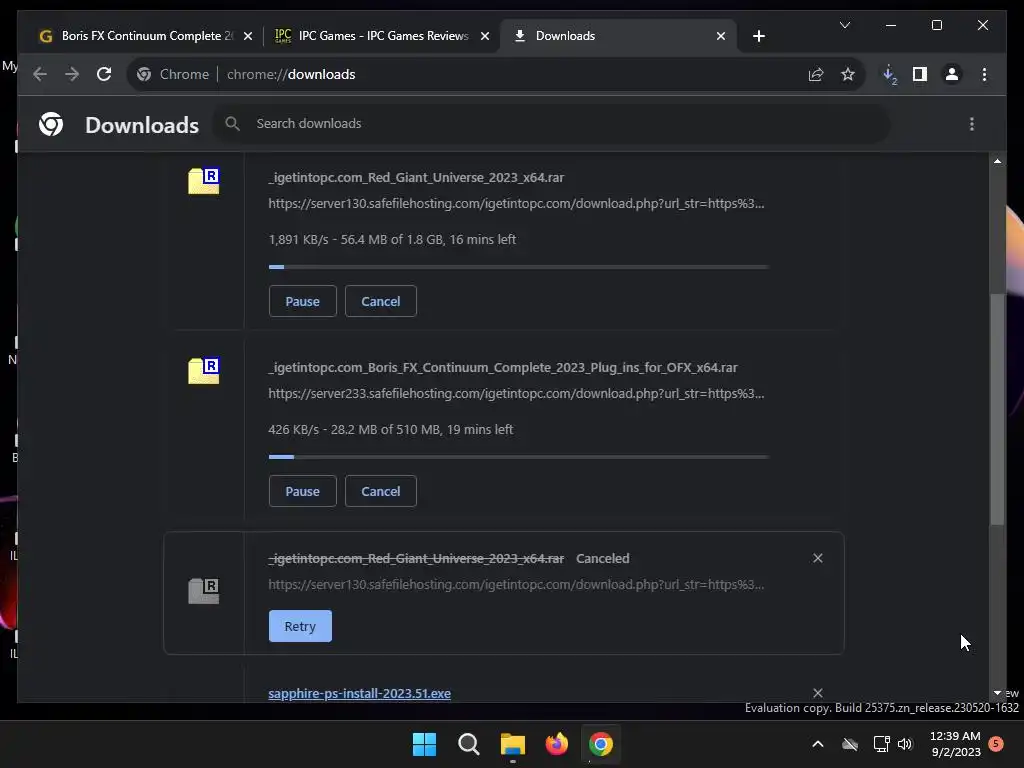Screen dimensions: 1024x768
Task: Click the greyed canceled download file icon
Action: click(204, 591)
